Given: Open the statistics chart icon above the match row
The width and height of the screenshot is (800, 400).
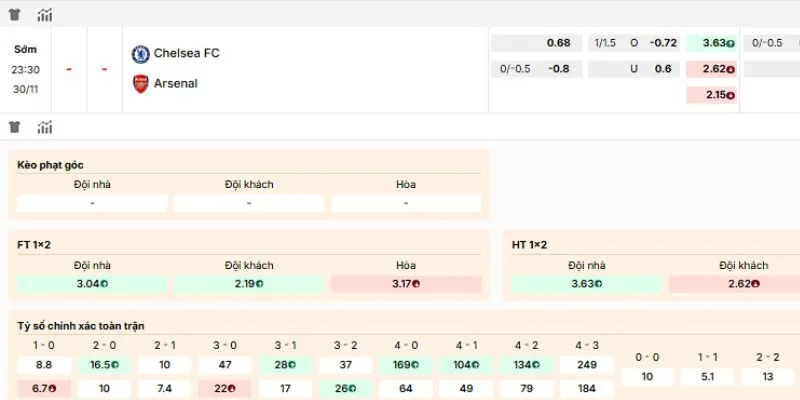Looking at the screenshot, I should pyautogui.click(x=45, y=15).
